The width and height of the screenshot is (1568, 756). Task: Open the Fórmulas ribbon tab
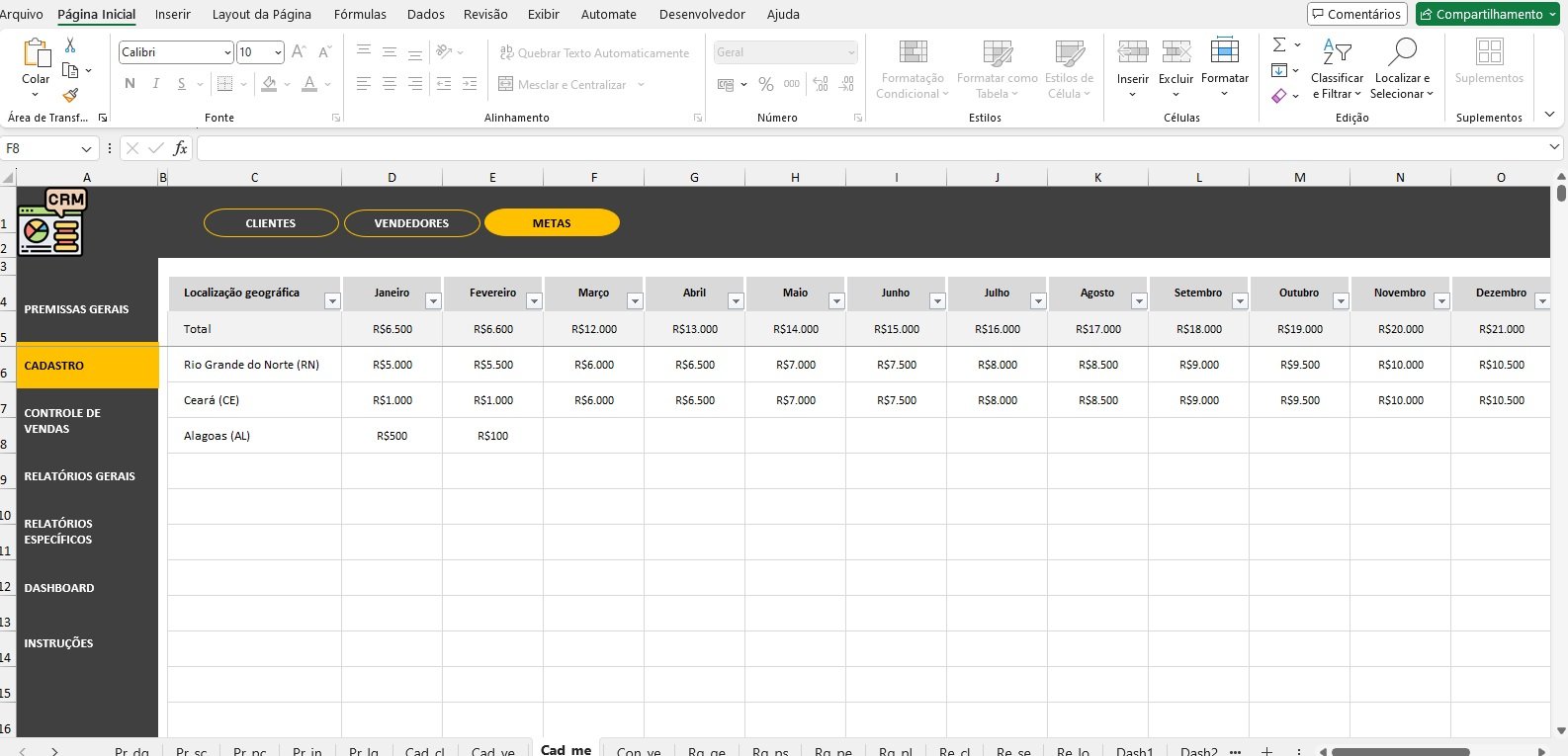[x=360, y=15]
